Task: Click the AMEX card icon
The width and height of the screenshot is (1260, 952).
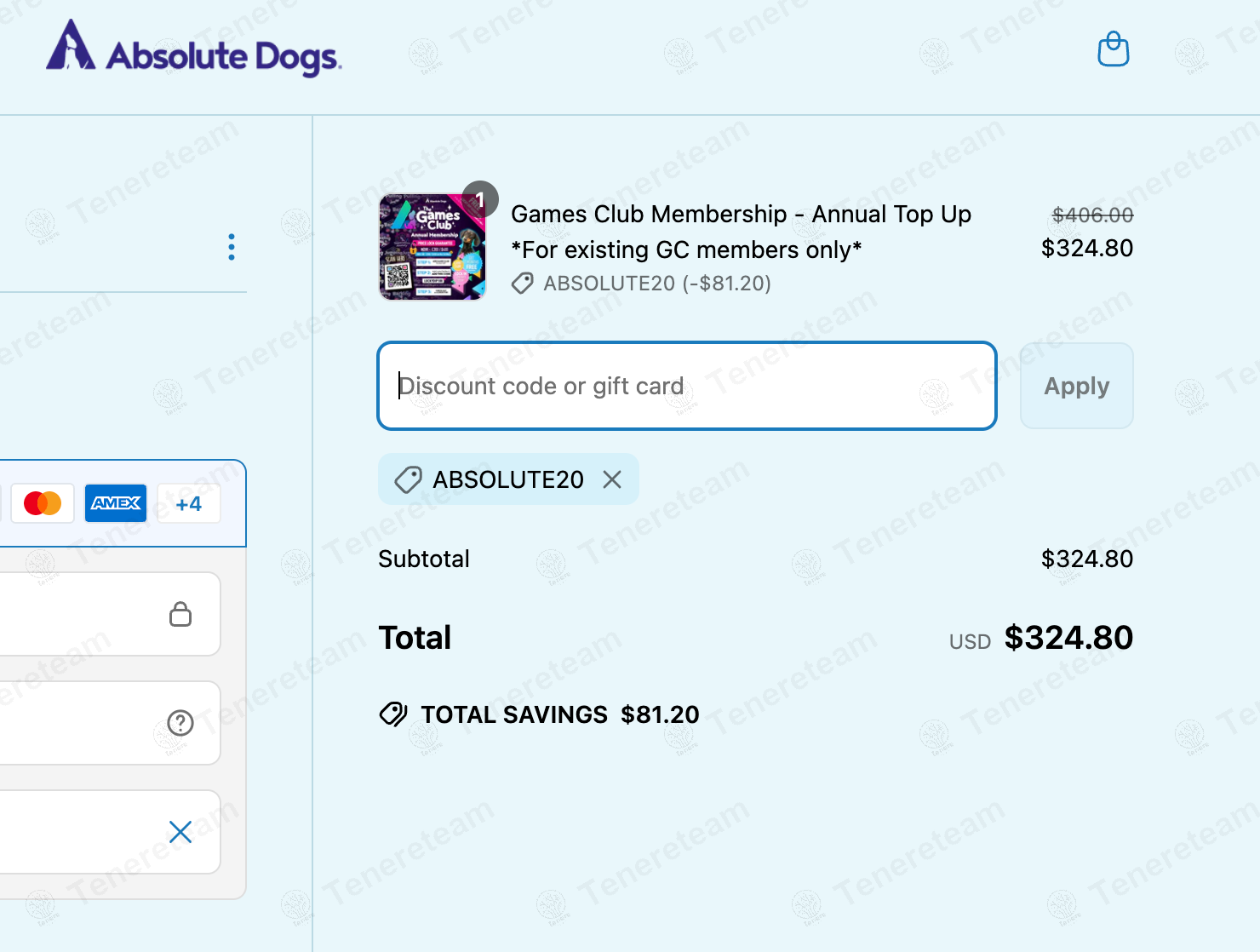Action: pyautogui.click(x=116, y=503)
